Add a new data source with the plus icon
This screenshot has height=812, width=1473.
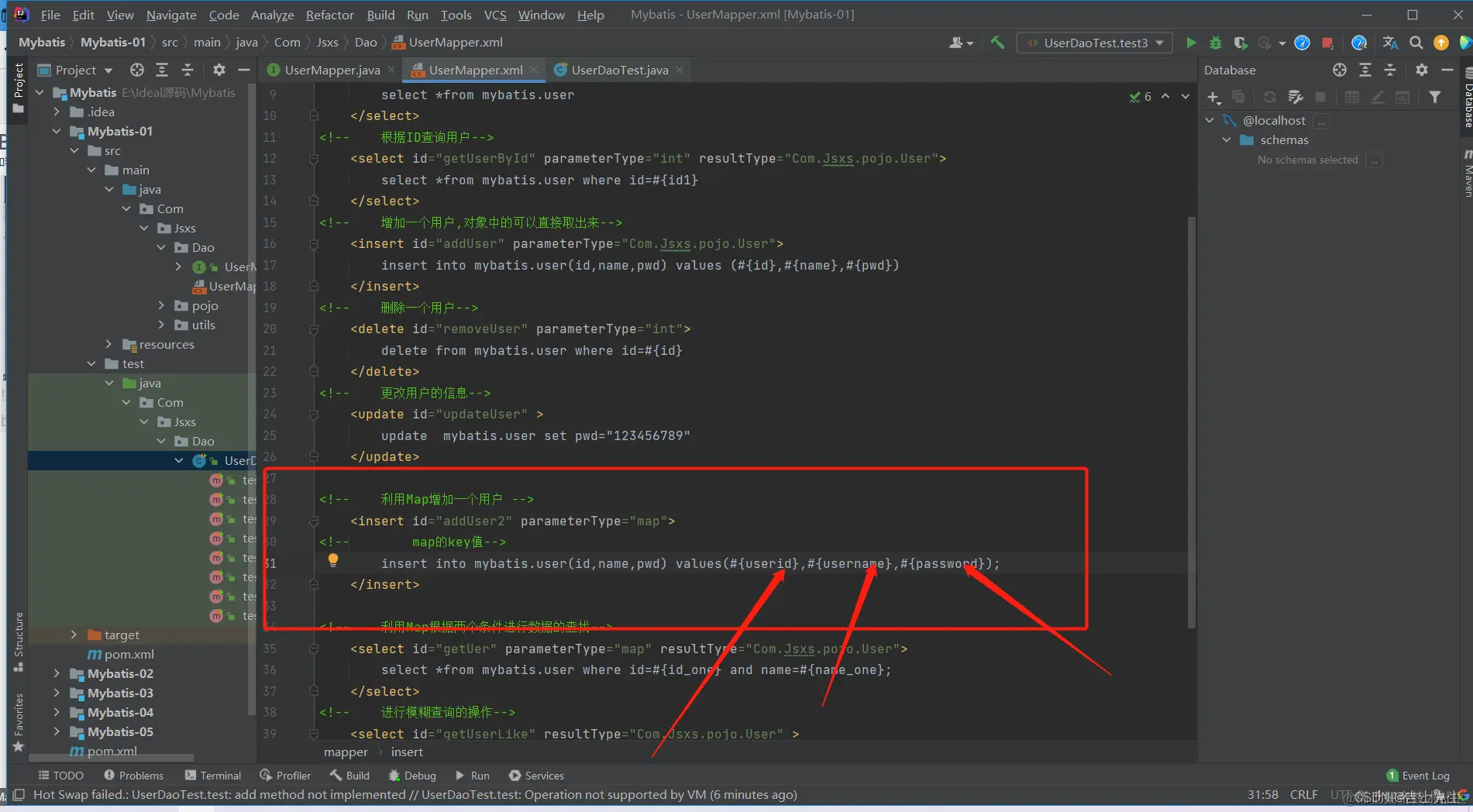click(x=1213, y=97)
